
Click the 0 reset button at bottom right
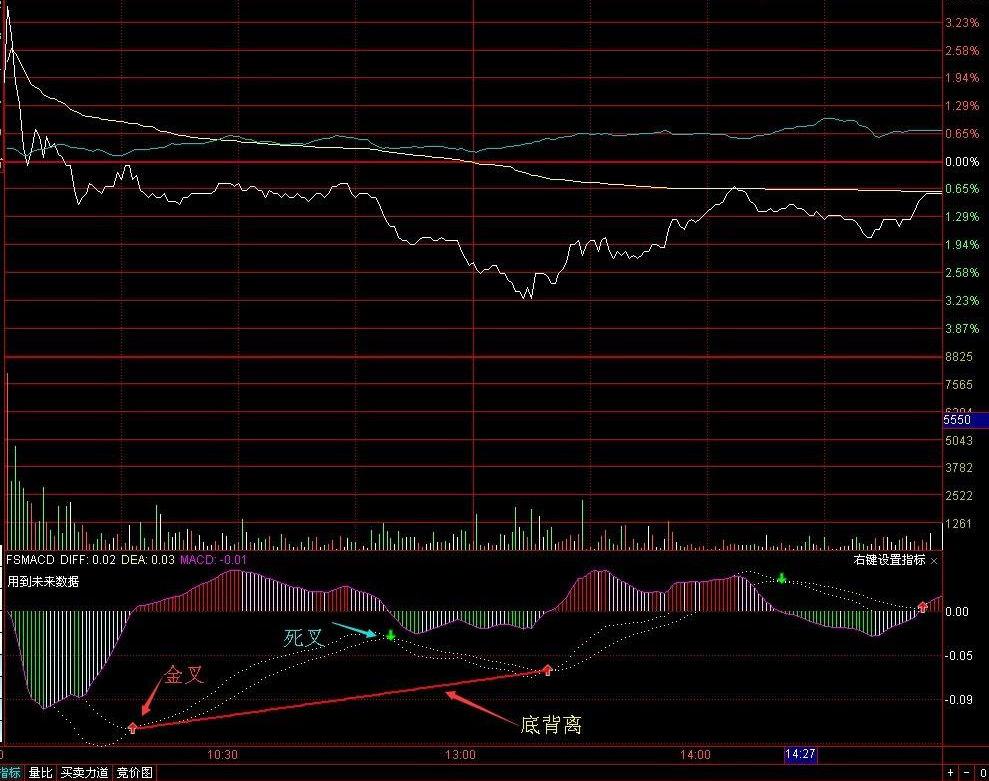pyautogui.click(x=983, y=773)
